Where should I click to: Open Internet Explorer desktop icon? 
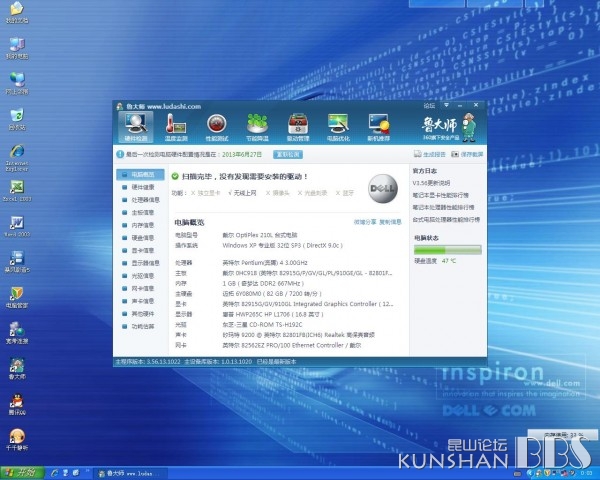(17, 157)
